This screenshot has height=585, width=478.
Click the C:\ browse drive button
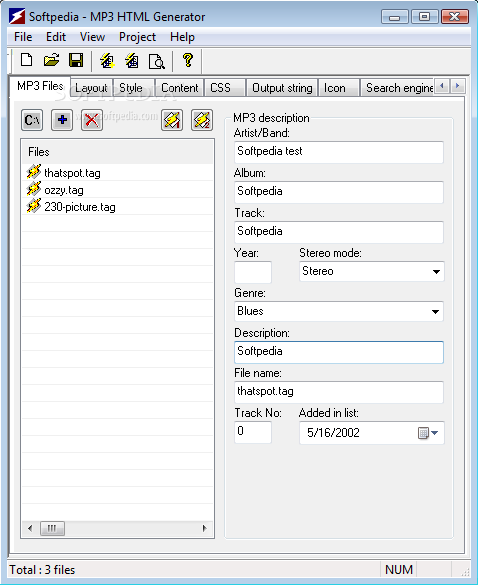click(x=32, y=120)
